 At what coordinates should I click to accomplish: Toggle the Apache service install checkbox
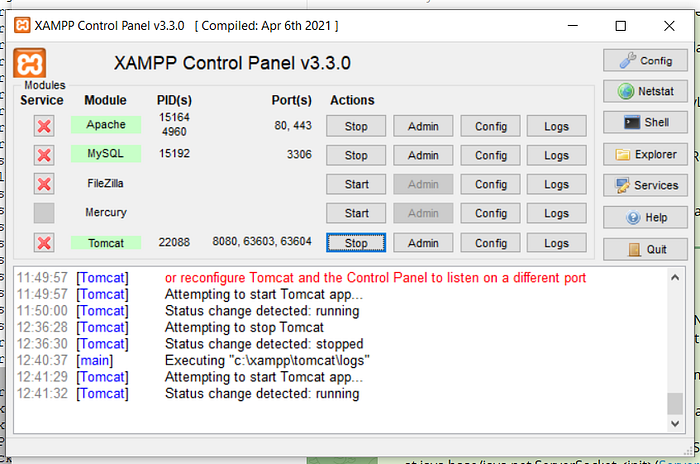click(44, 126)
